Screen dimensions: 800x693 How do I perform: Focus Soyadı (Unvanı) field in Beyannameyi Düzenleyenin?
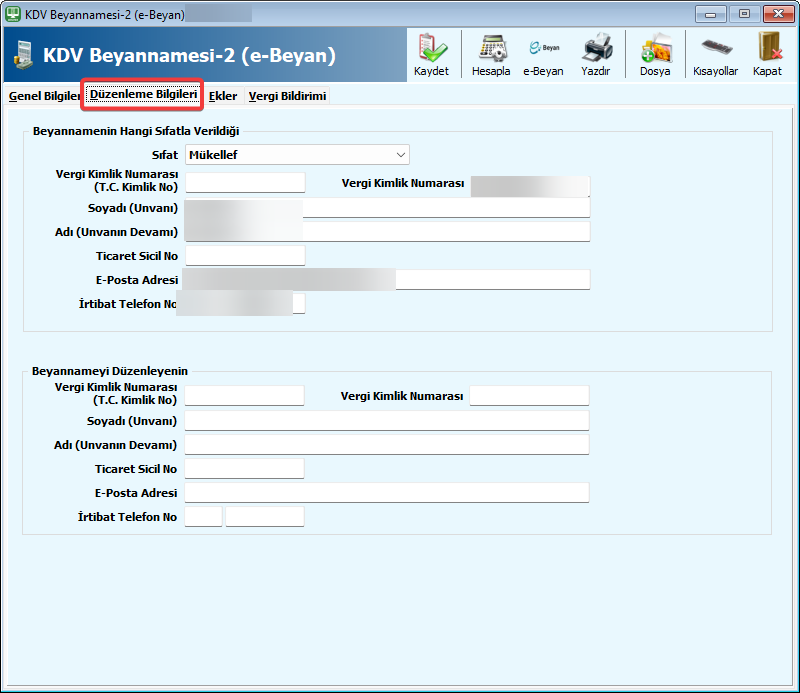pyautogui.click(x=387, y=420)
